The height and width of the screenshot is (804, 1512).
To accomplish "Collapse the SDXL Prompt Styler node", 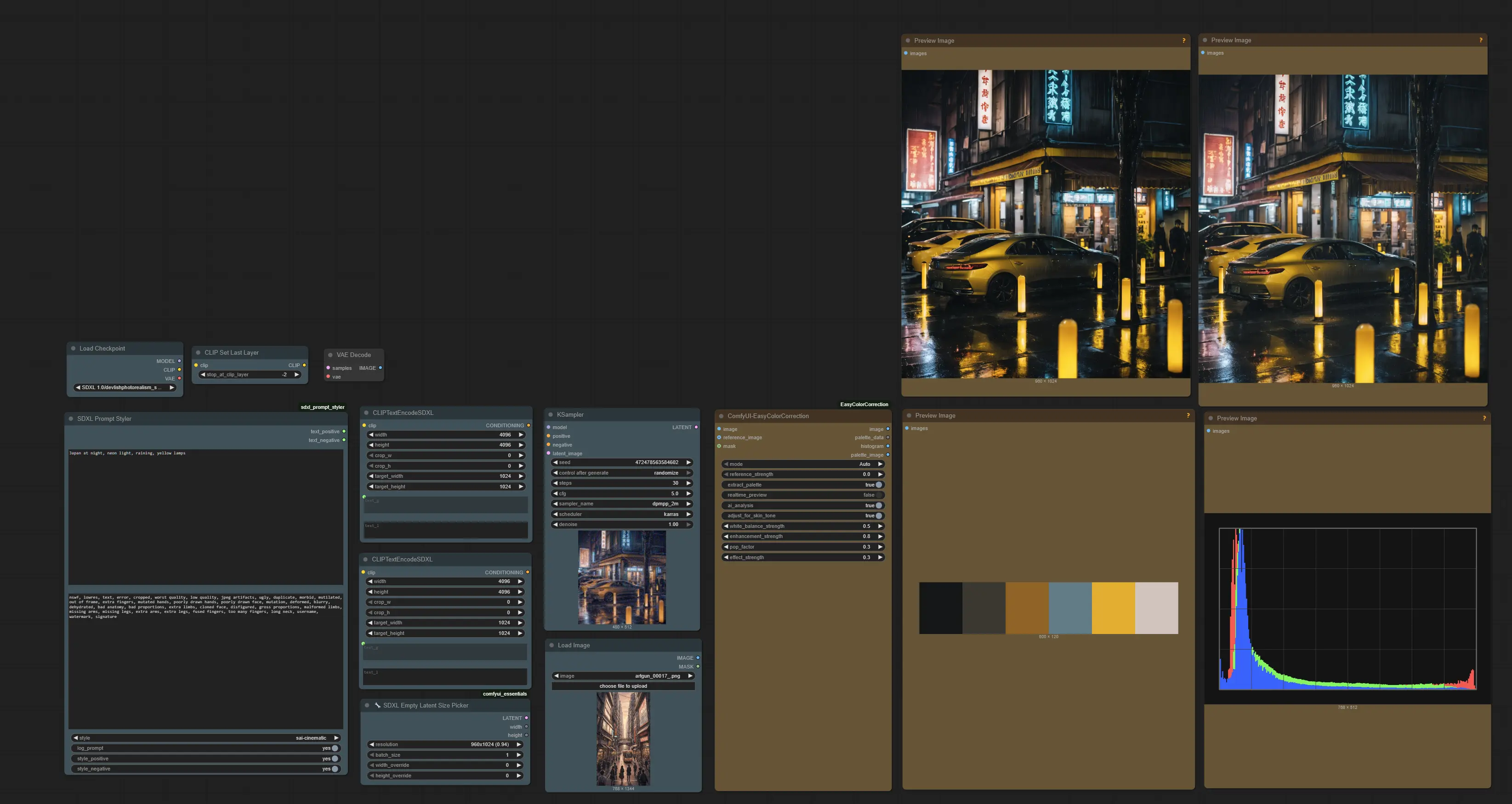I will coord(72,419).
